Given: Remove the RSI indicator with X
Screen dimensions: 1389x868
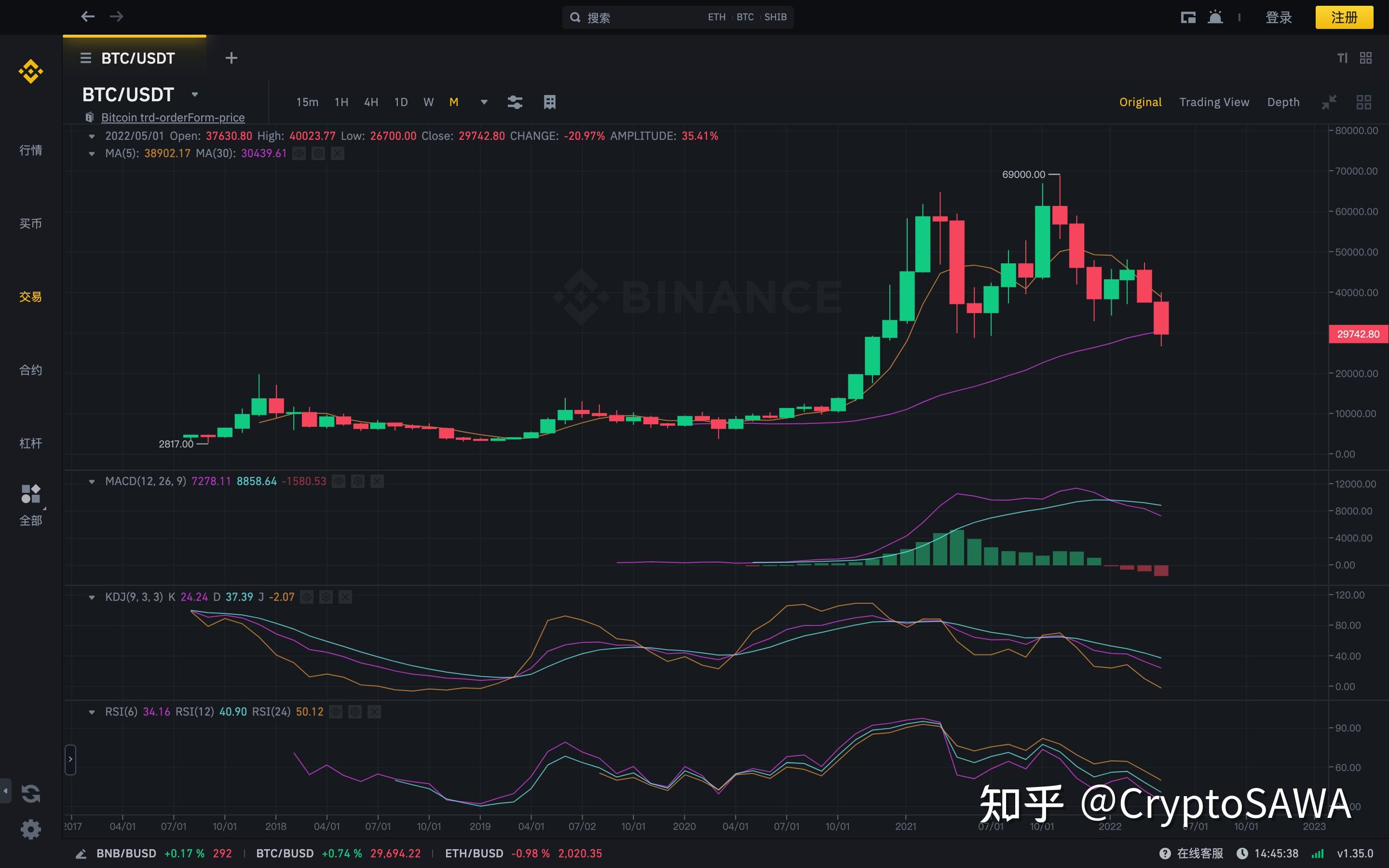Looking at the screenshot, I should coord(374,712).
